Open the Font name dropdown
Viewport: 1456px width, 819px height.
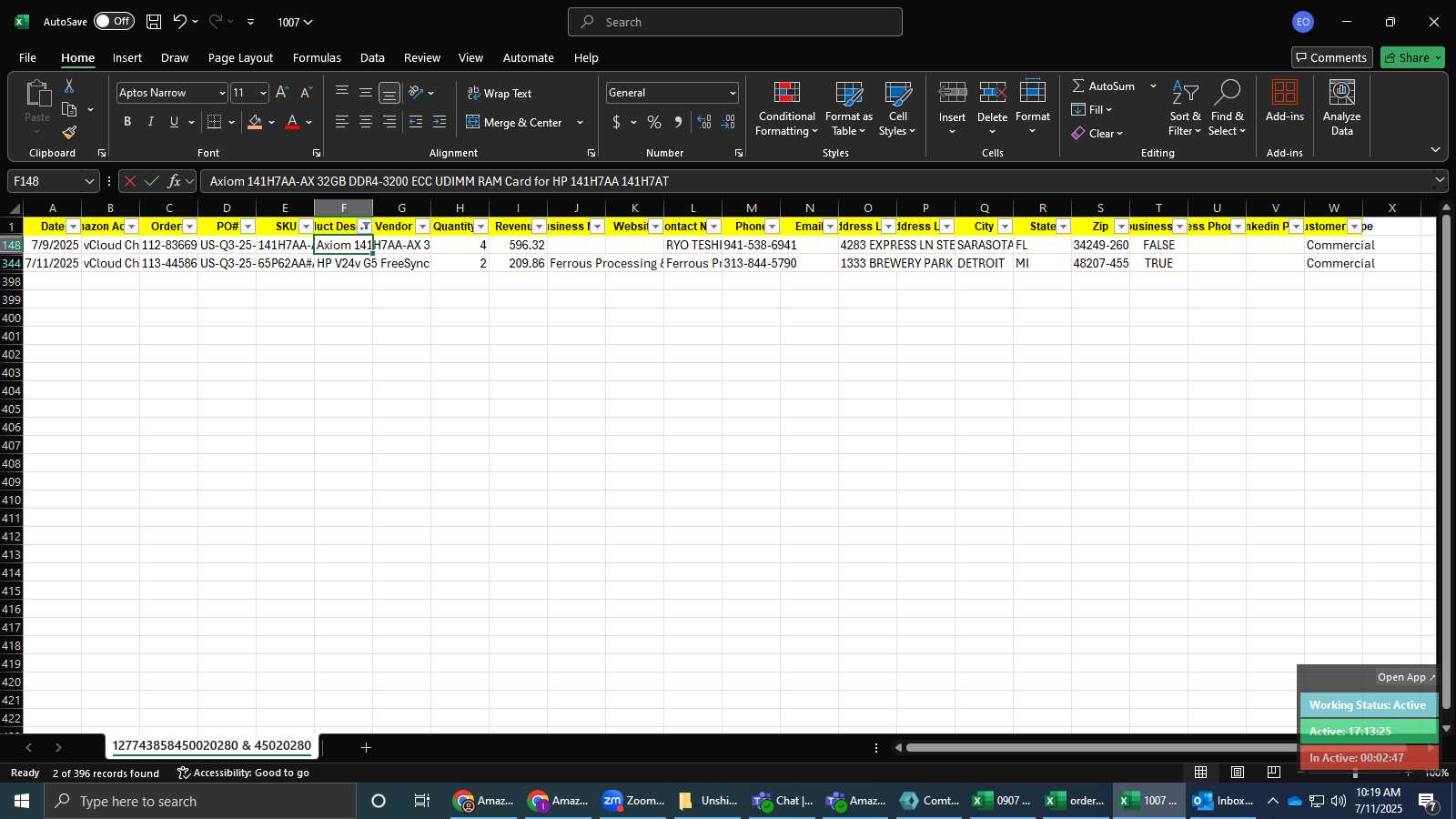[221, 93]
